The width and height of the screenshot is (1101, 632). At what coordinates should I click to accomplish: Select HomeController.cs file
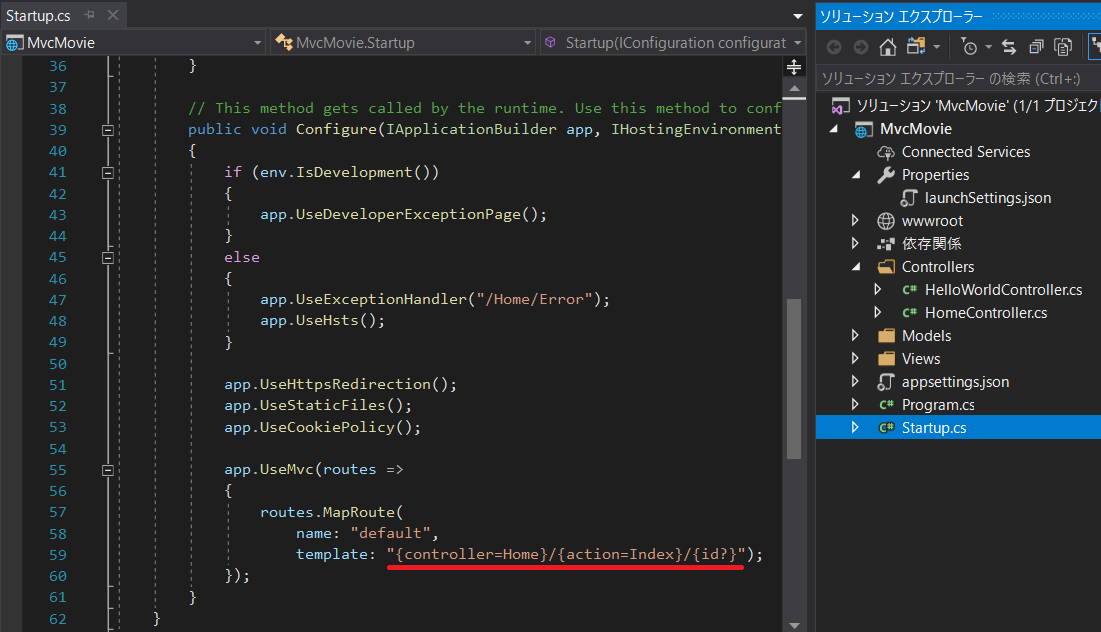click(986, 313)
